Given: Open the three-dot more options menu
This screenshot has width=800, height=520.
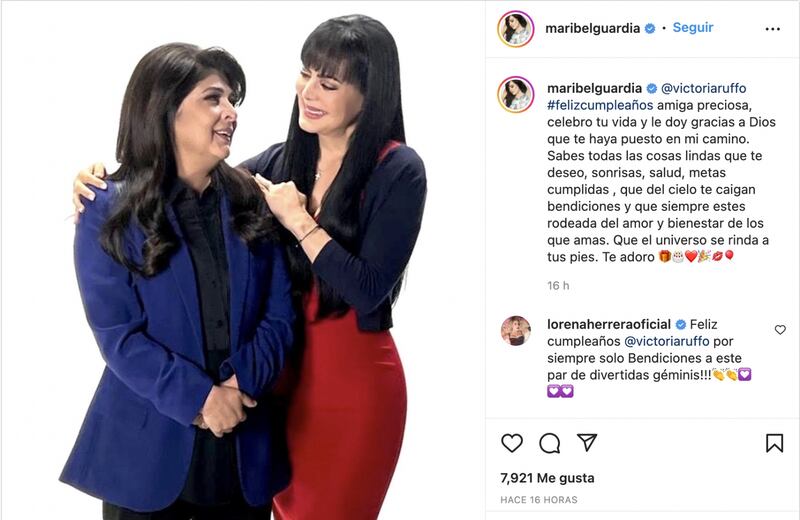Looking at the screenshot, I should click(x=772, y=29).
